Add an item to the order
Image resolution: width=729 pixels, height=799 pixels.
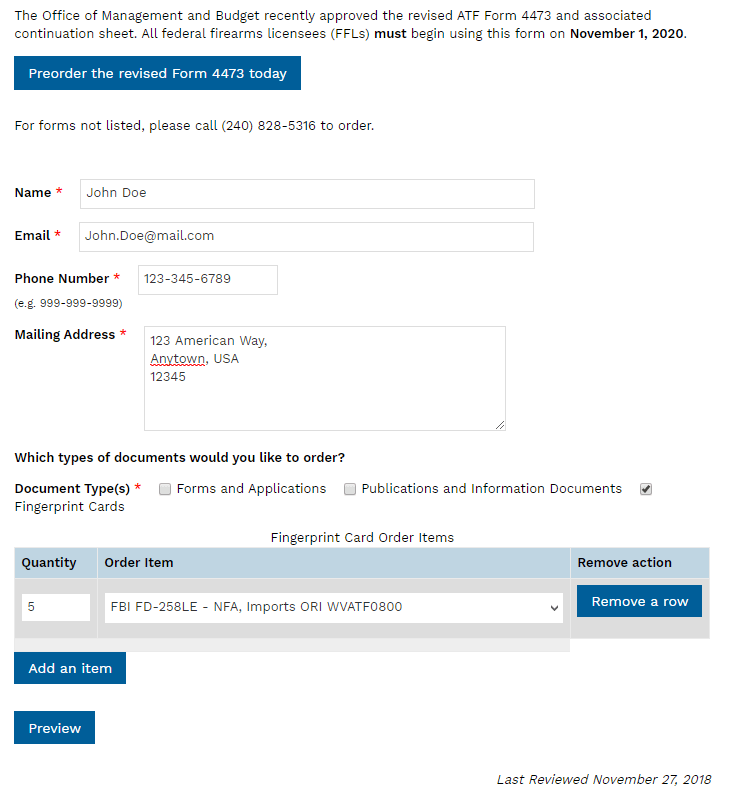70,668
